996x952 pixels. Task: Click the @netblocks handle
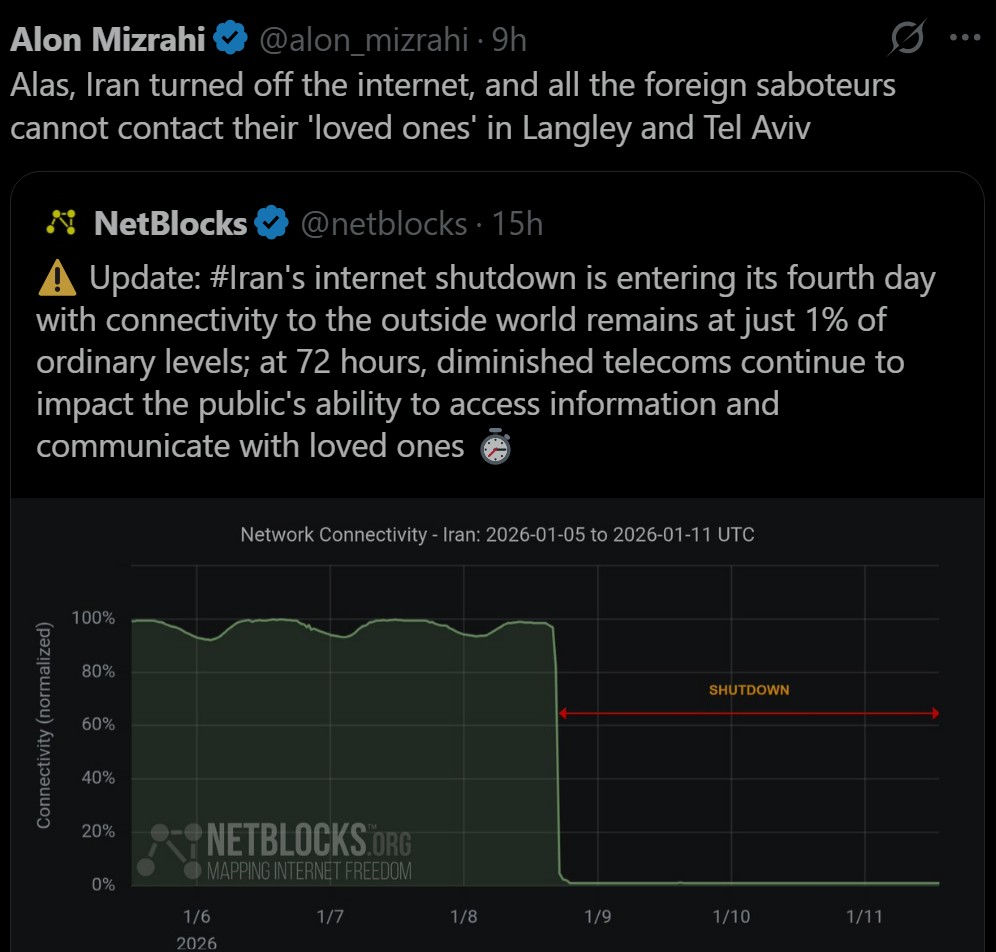383,223
